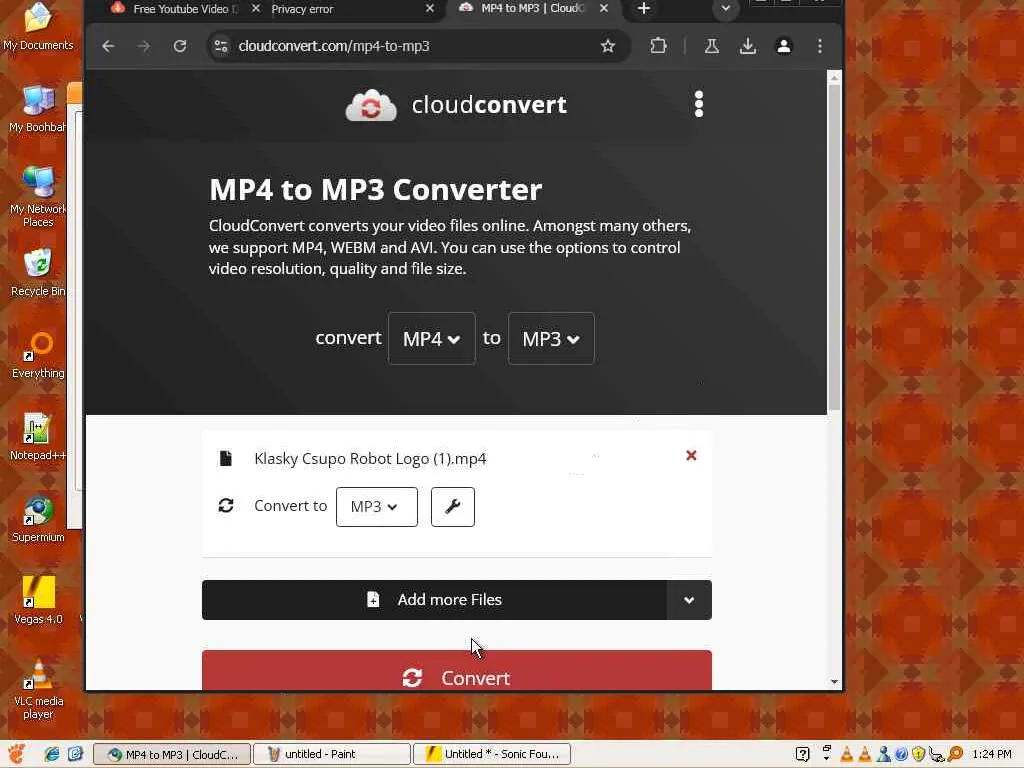Open the tab search dropdown arrow
The image size is (1024, 768).
[725, 8]
